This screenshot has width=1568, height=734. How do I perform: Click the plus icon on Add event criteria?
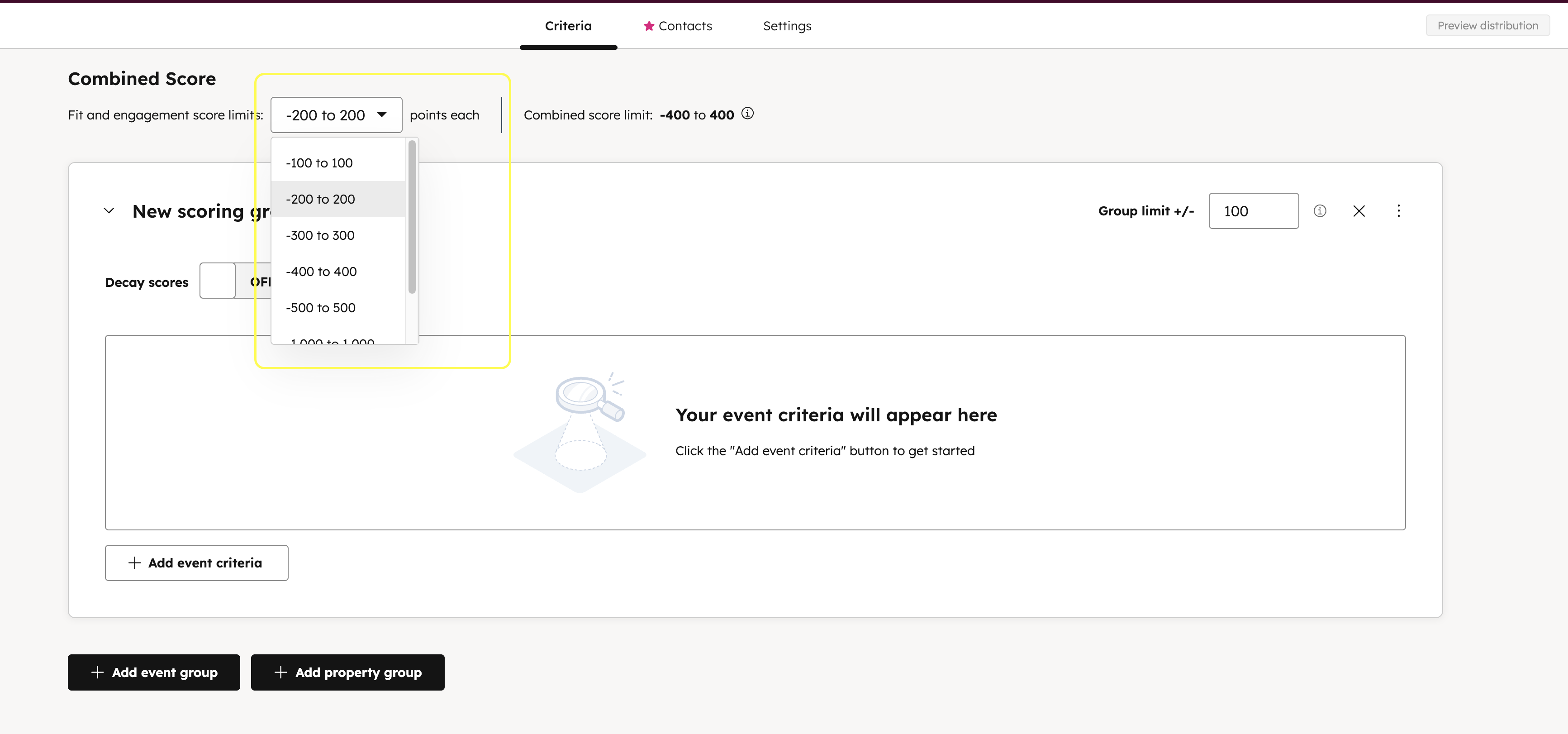tap(134, 562)
